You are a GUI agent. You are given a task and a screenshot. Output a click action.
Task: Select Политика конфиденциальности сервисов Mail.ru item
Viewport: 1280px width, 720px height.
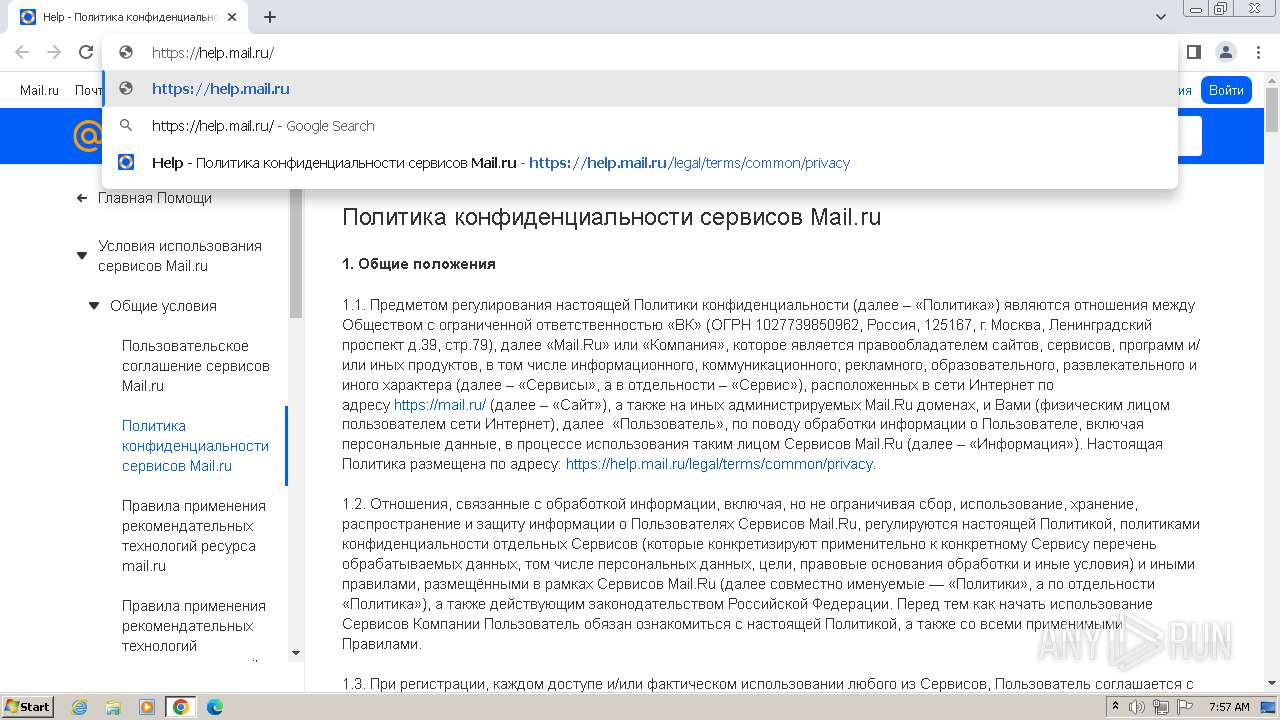coord(195,446)
